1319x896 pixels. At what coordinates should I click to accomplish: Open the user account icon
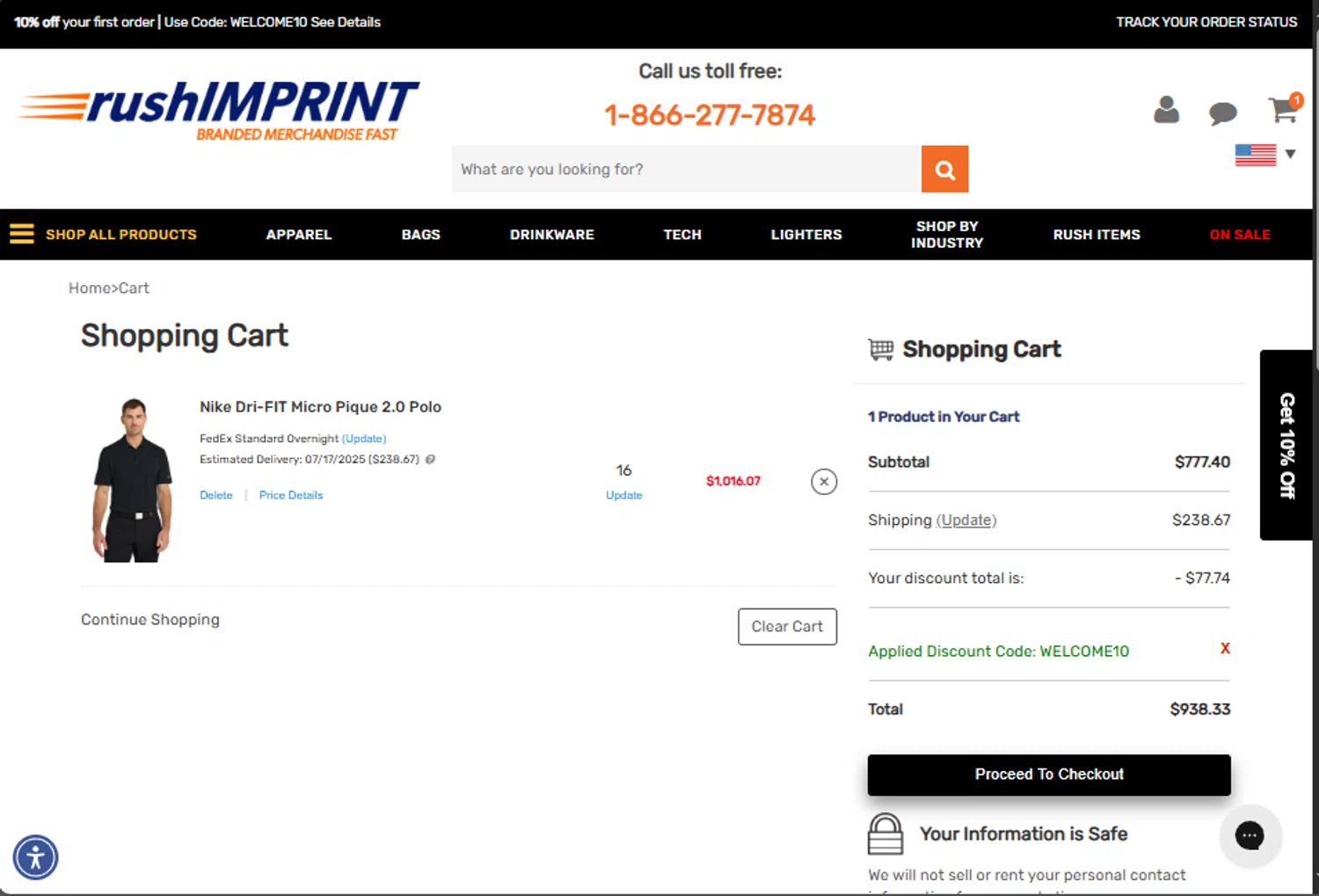pos(1166,110)
